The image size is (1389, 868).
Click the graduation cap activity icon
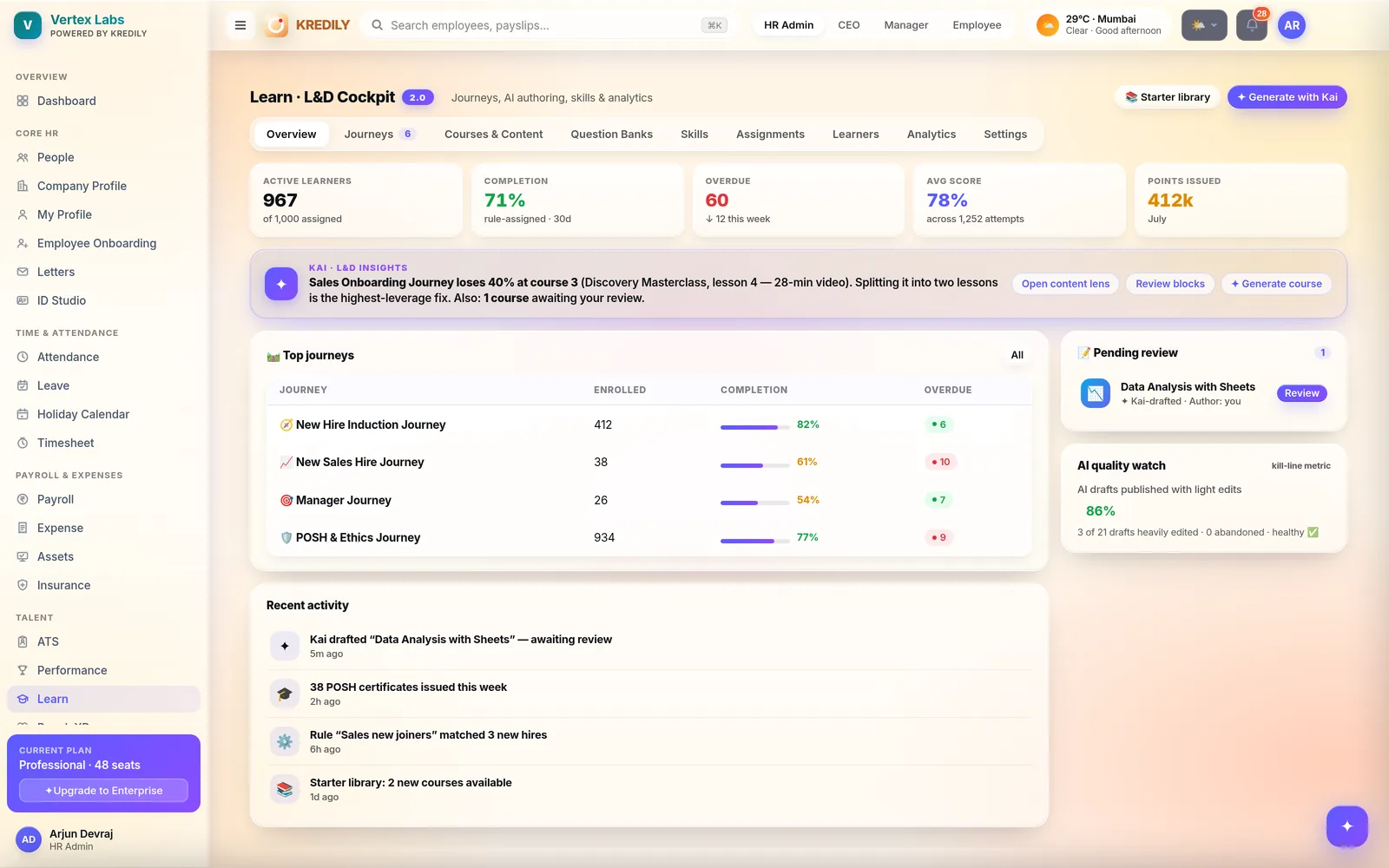pos(284,694)
